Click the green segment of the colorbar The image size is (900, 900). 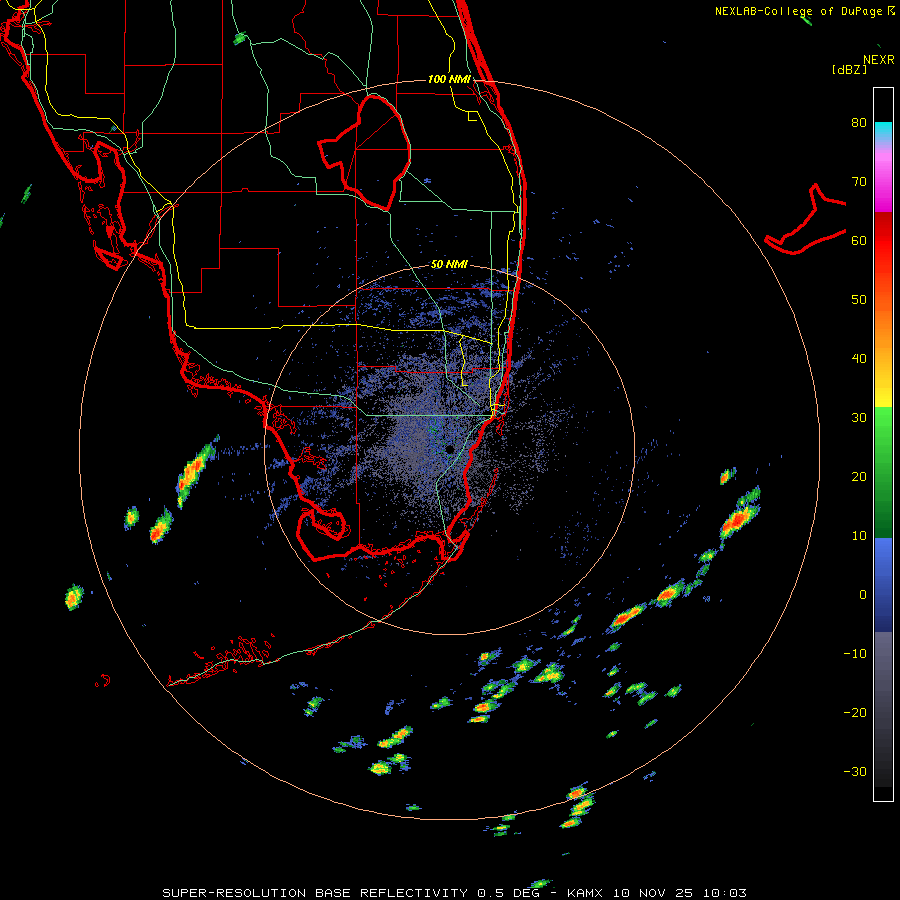(x=883, y=472)
